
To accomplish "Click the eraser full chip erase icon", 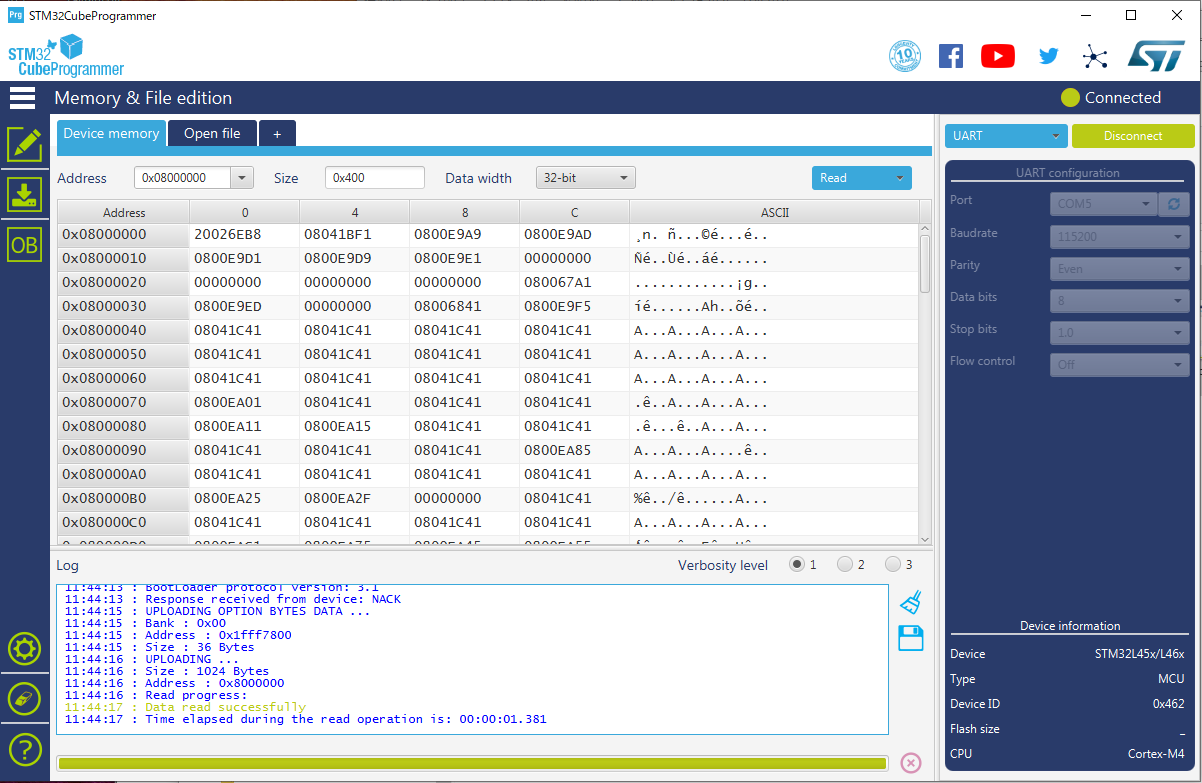I will coord(24,698).
